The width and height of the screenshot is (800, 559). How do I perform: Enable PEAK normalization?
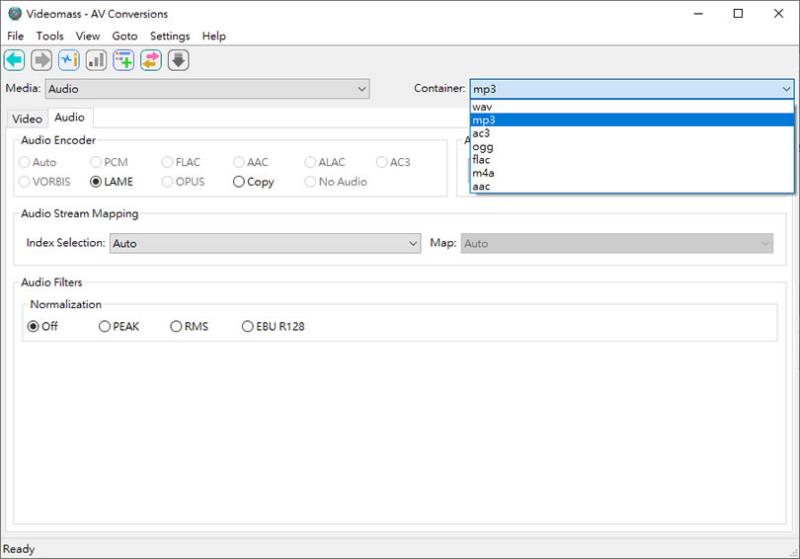click(119, 326)
